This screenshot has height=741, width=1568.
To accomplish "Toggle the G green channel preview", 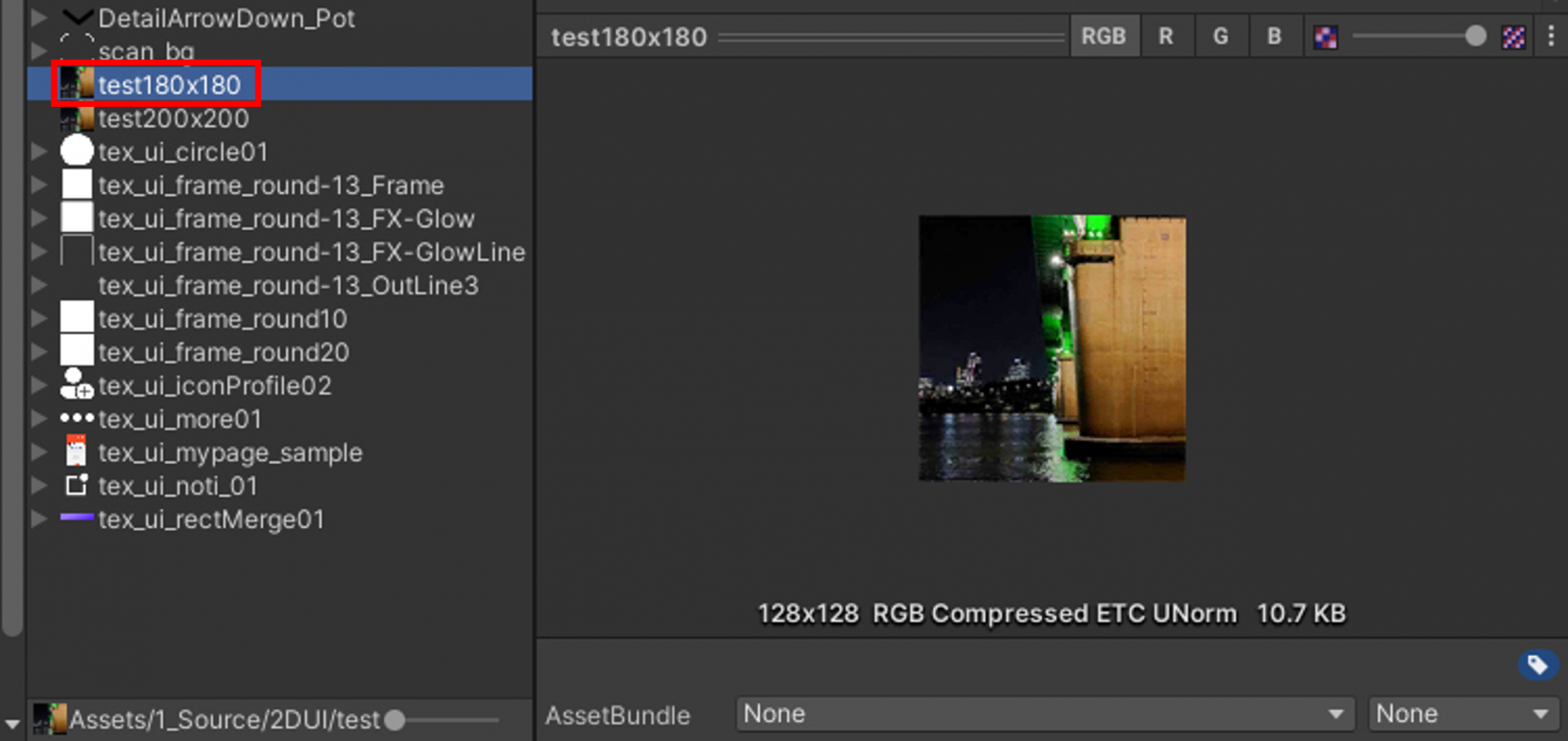I will tap(1220, 36).
